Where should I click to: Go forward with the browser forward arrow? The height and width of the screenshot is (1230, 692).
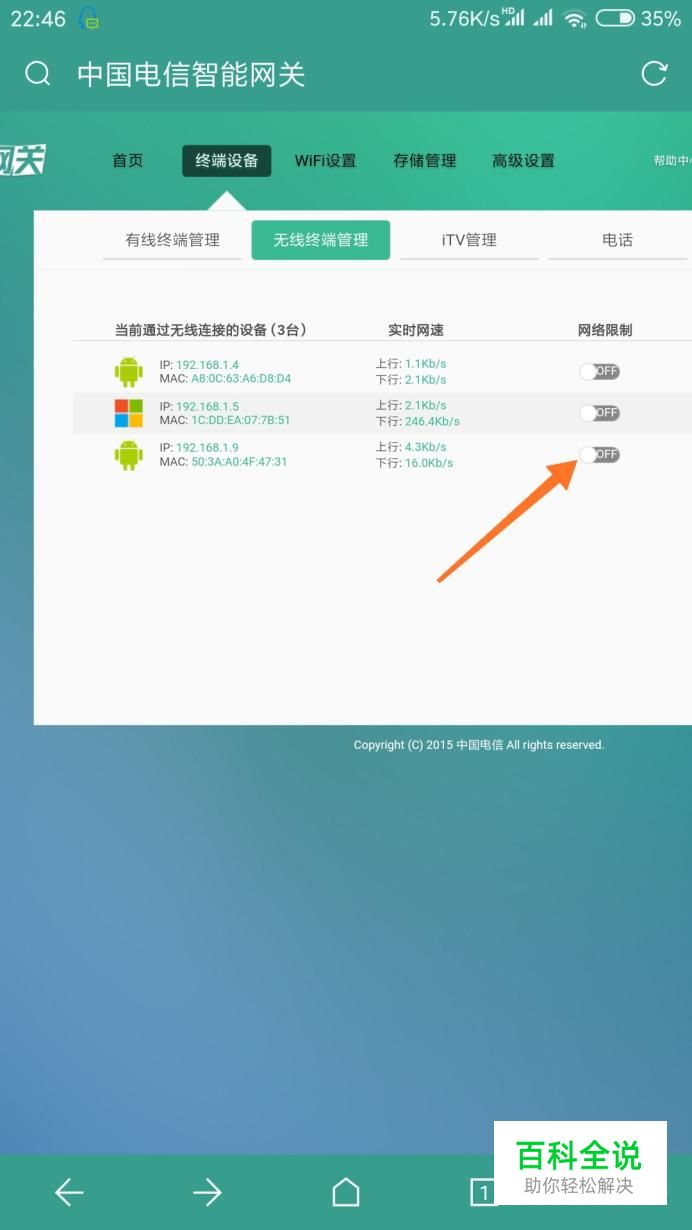tap(207, 1191)
